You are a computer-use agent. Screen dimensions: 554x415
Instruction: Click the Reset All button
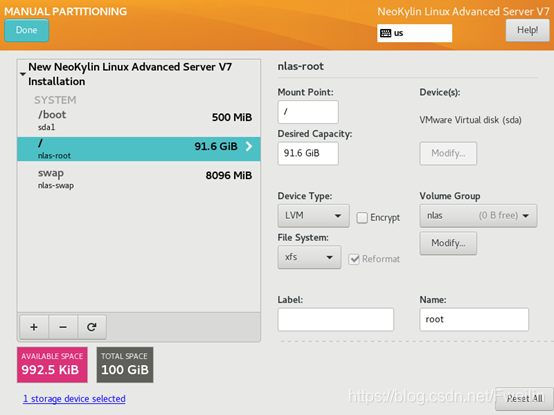coord(524,399)
